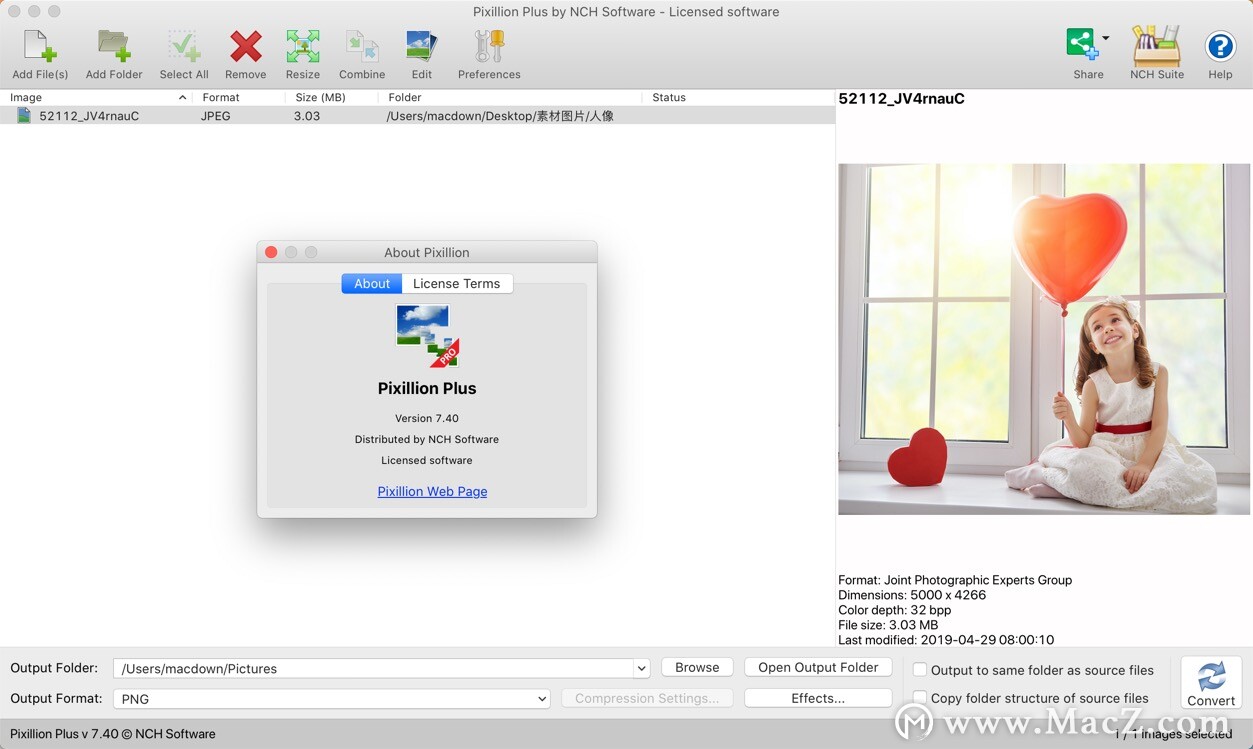Select the About tab
Viewport: 1253px width, 749px height.
372,284
